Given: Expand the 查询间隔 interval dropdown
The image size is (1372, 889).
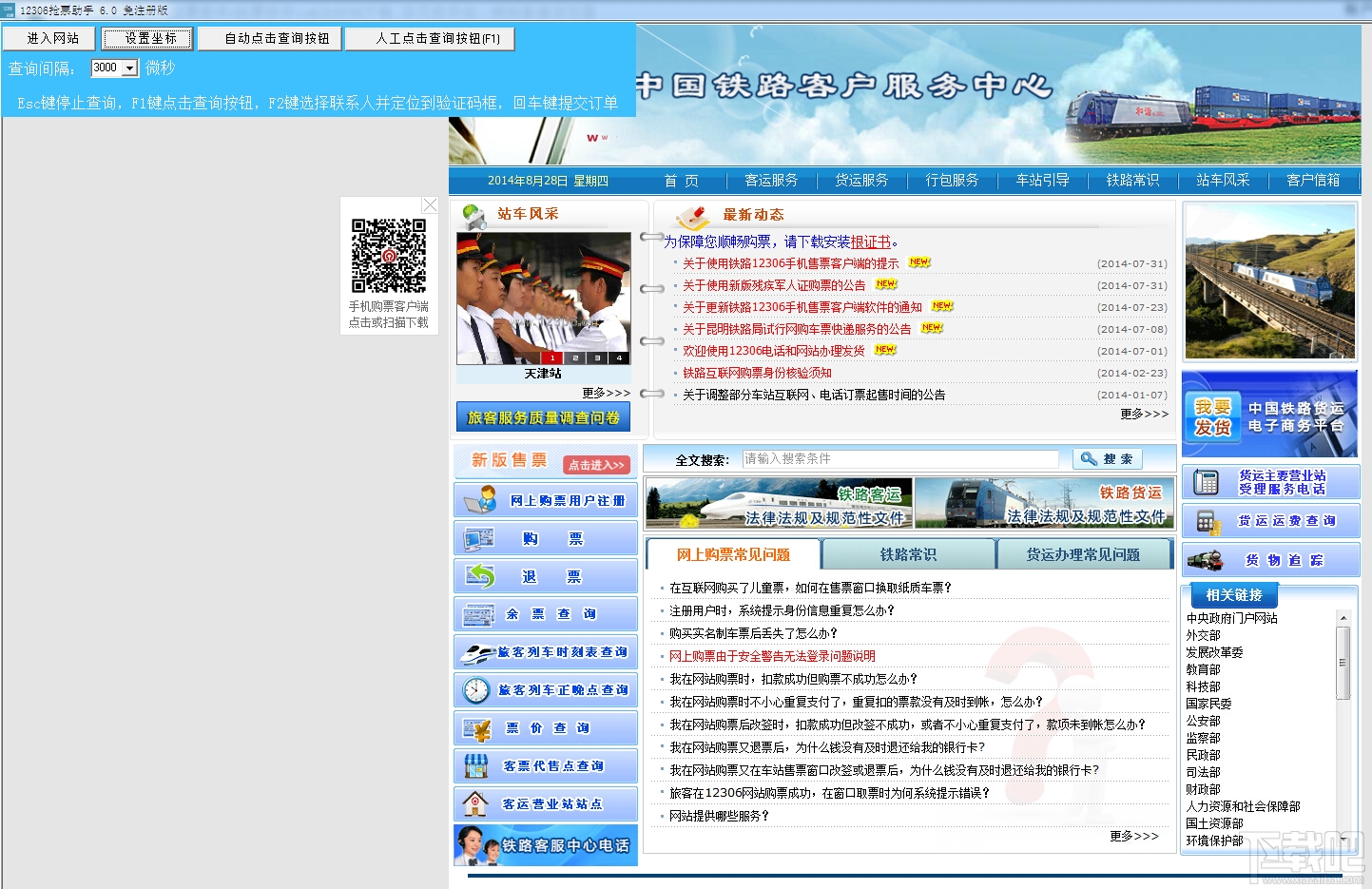Looking at the screenshot, I should (130, 68).
